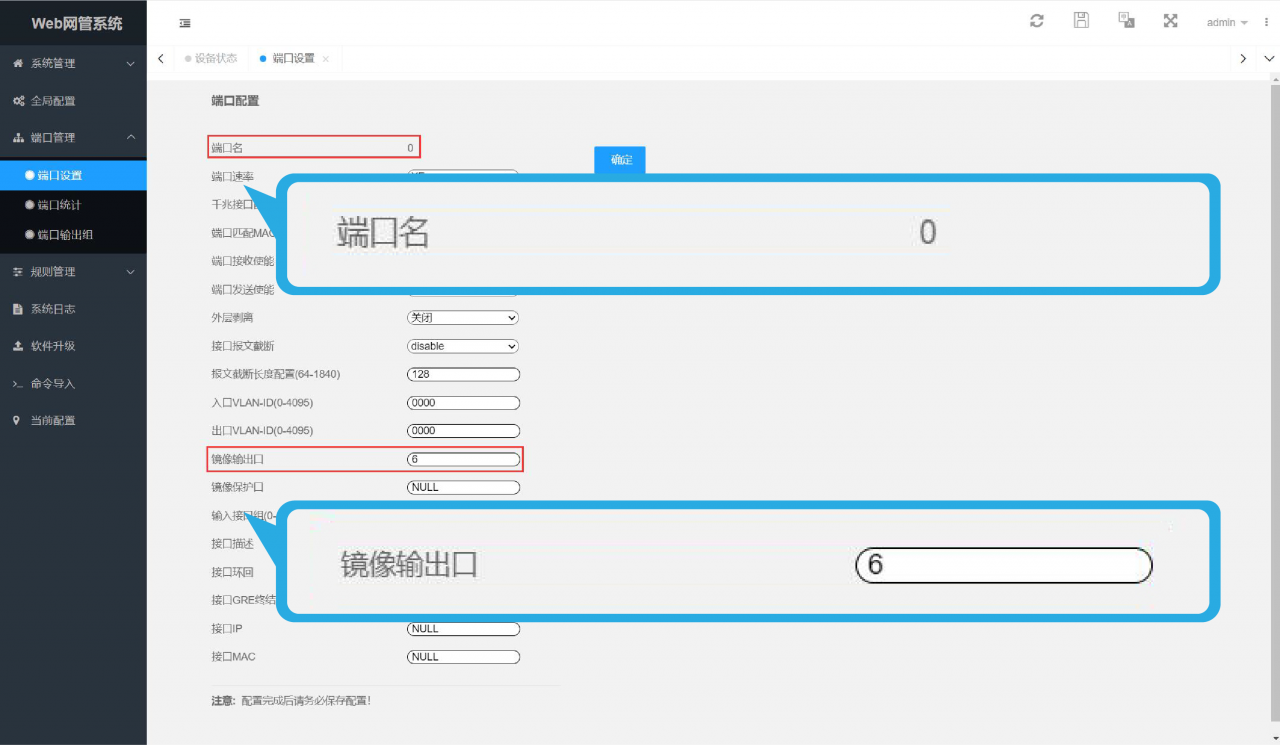Viewport: 1280px width, 745px height.
Task: Expand the 系统管理 menu chevron
Action: (x=131, y=64)
